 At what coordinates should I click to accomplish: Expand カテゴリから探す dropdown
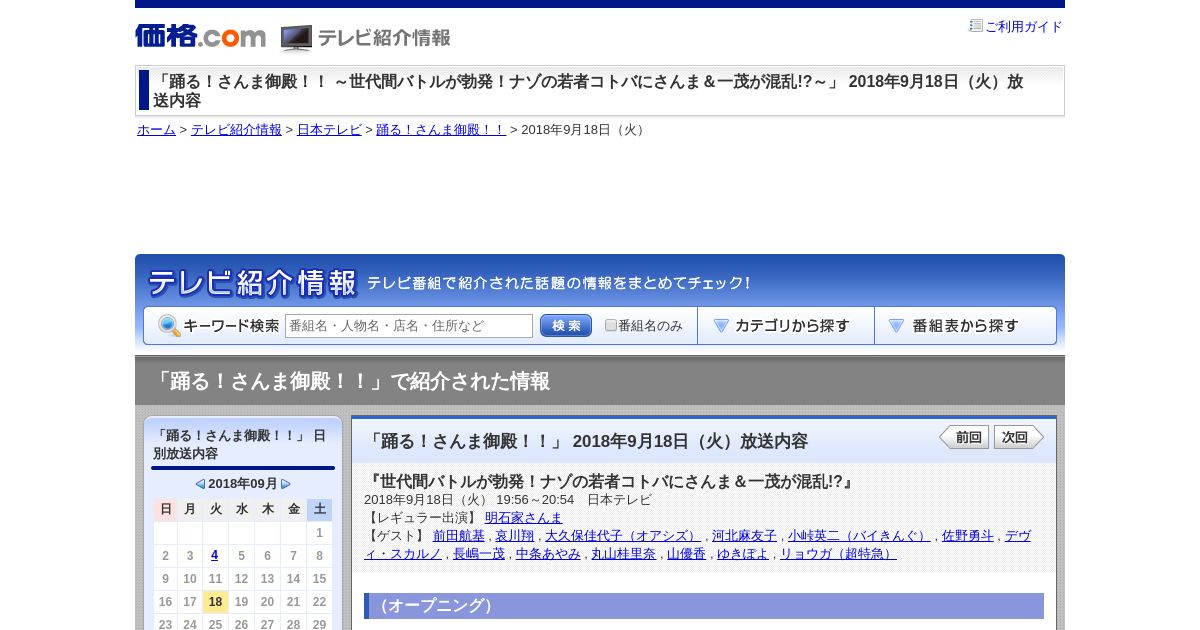click(x=786, y=326)
